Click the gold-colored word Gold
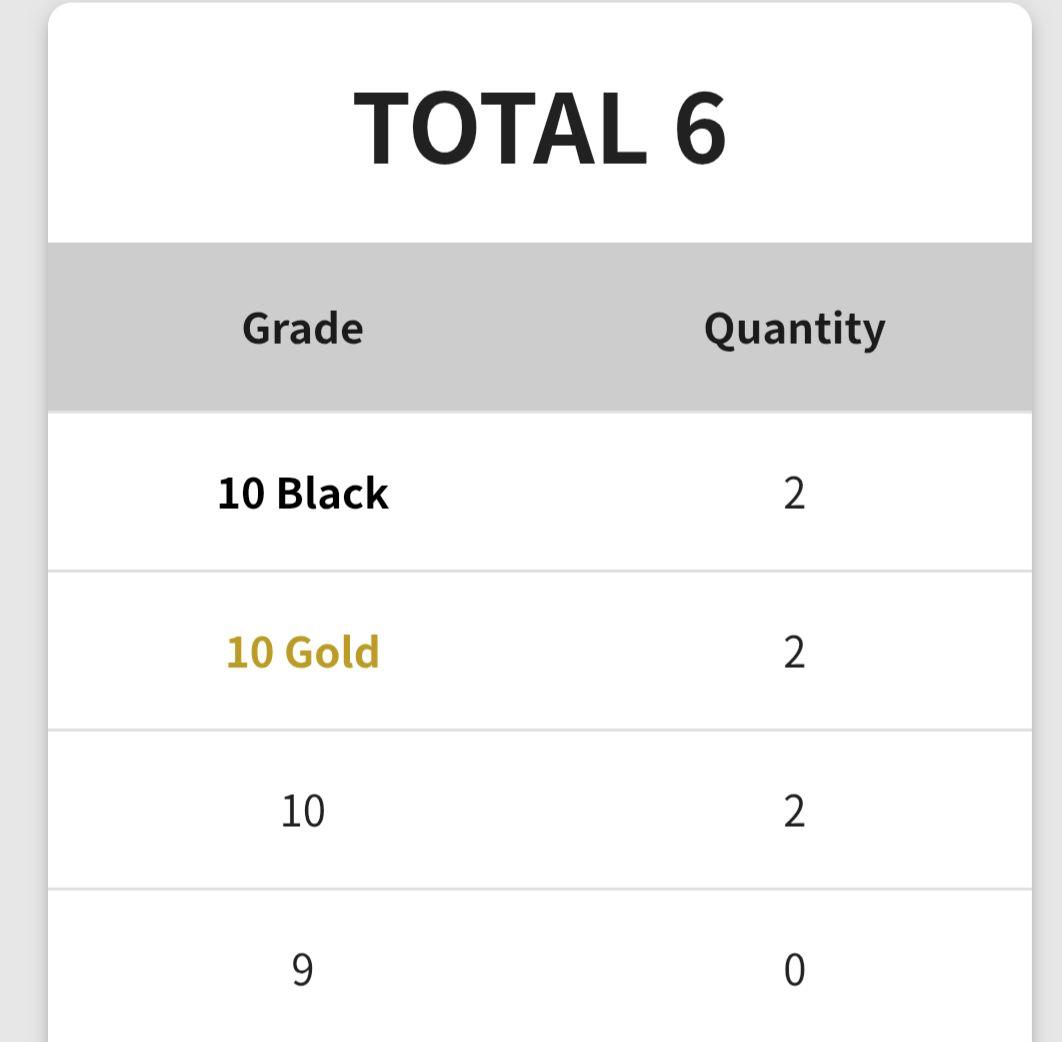The image size is (1062, 1042). click(332, 652)
